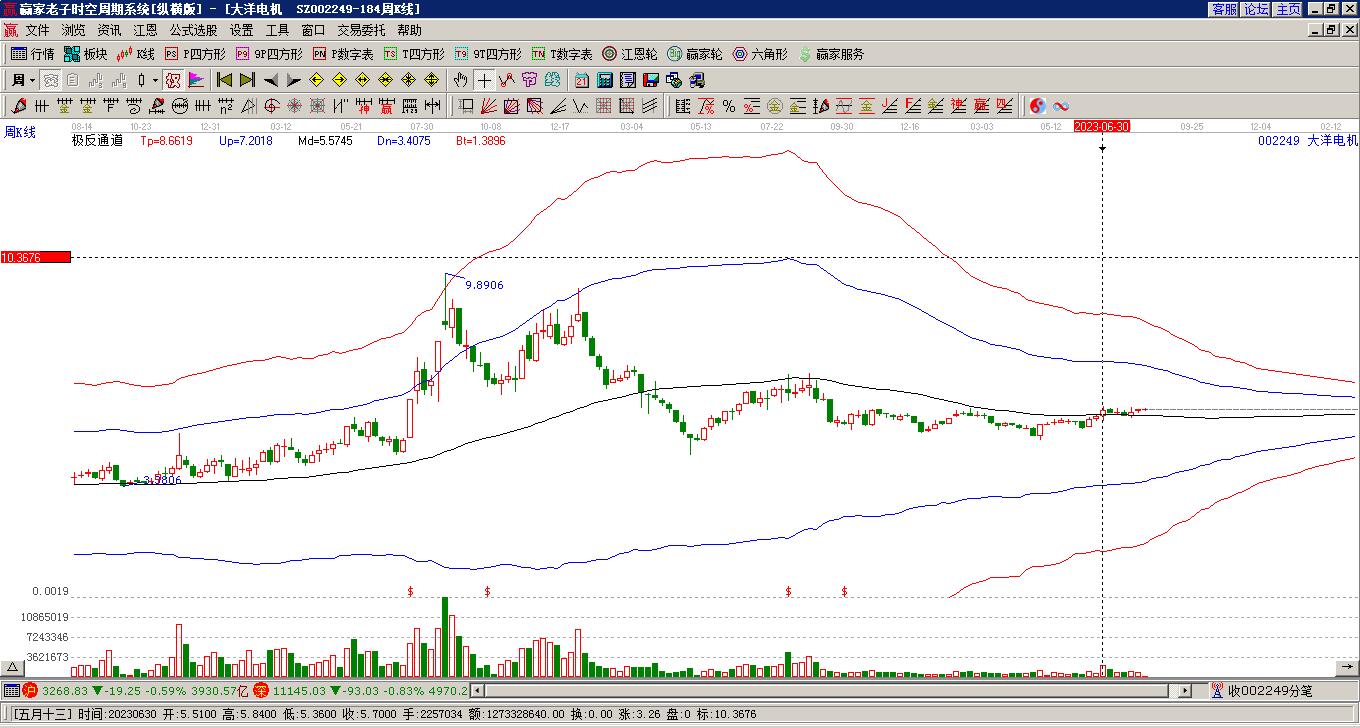Click the colored flag icon
This screenshot has width=1360, height=728.
pyautogui.click(x=196, y=80)
